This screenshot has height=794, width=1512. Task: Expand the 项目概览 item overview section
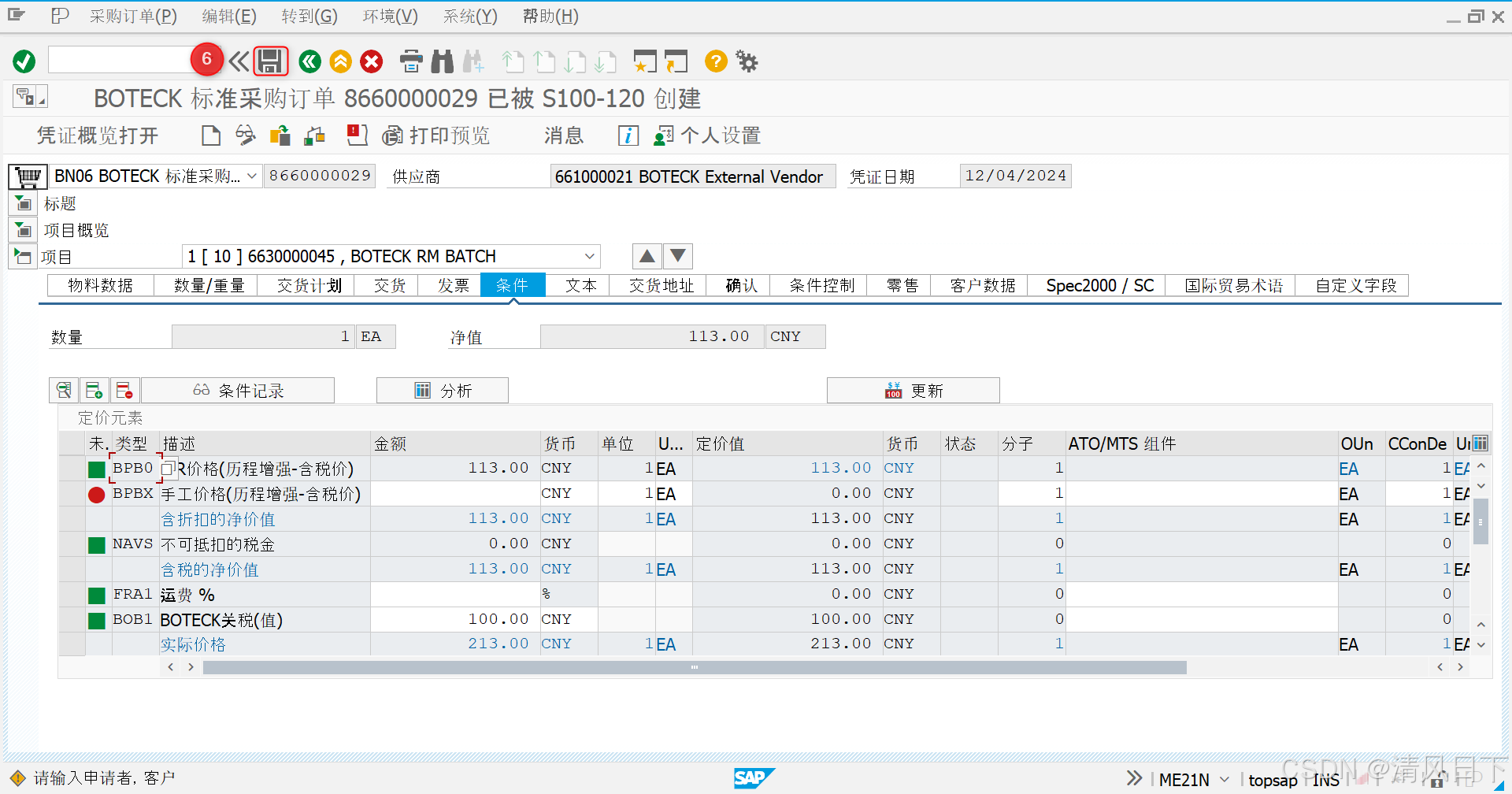click(24, 231)
